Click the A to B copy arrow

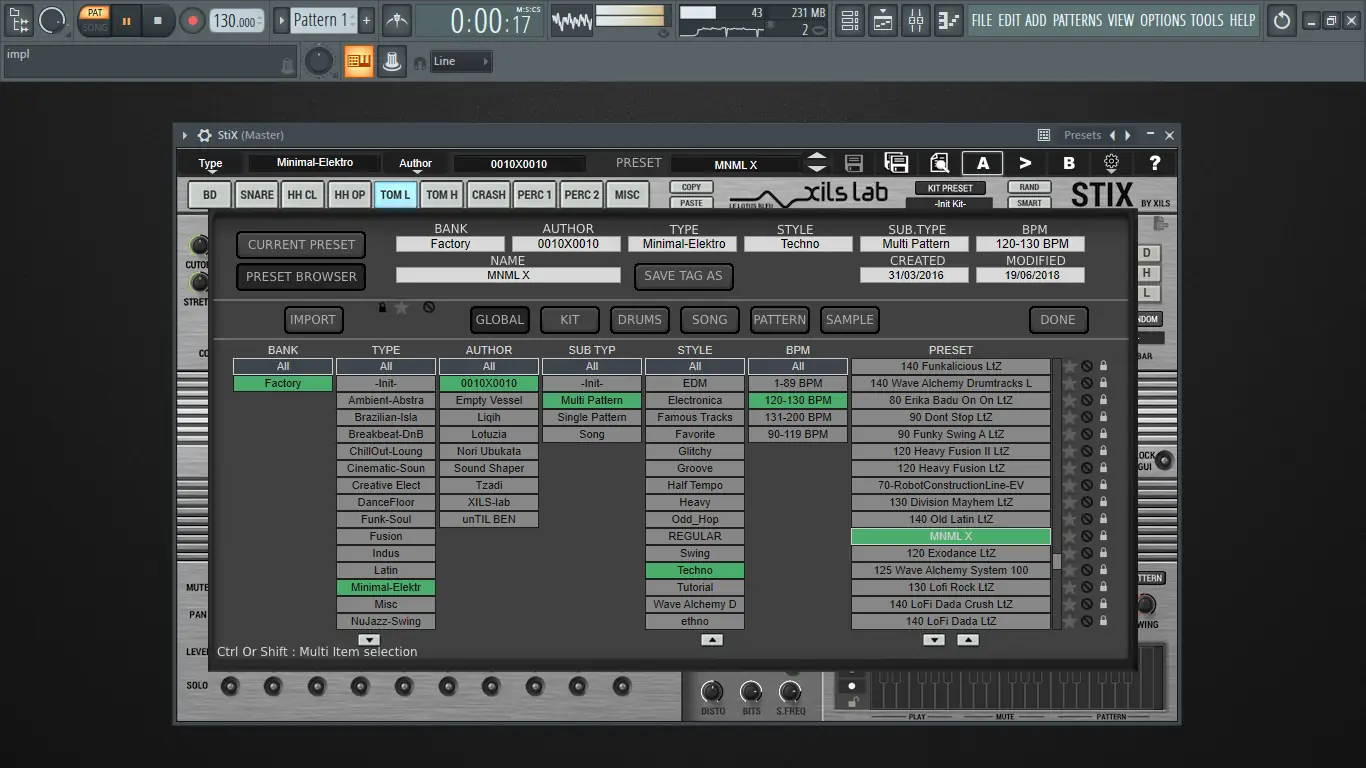(1025, 163)
